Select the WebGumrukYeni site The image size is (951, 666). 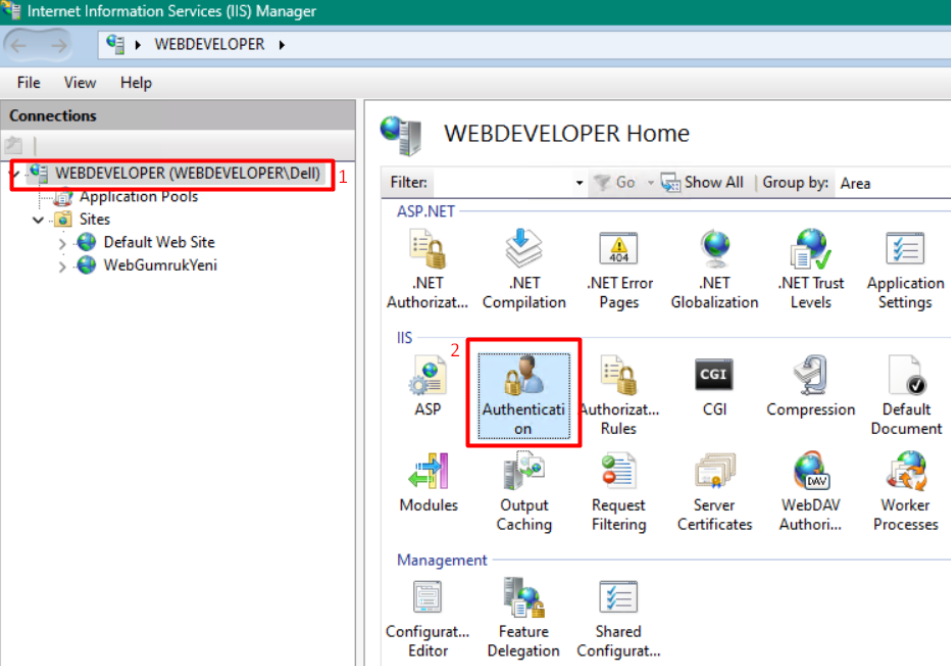pos(160,265)
